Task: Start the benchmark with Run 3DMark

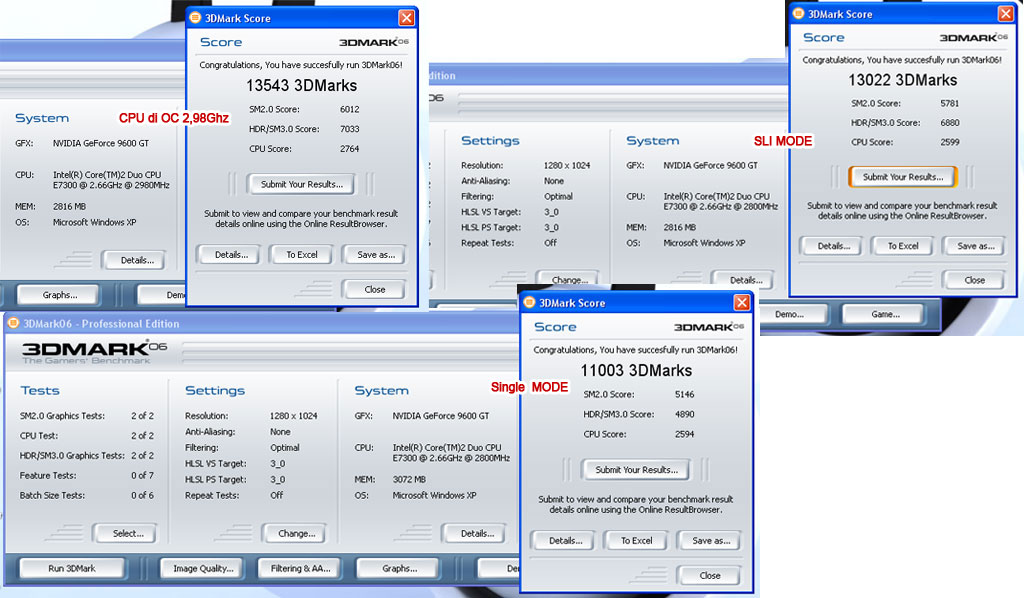Action: pos(72,569)
